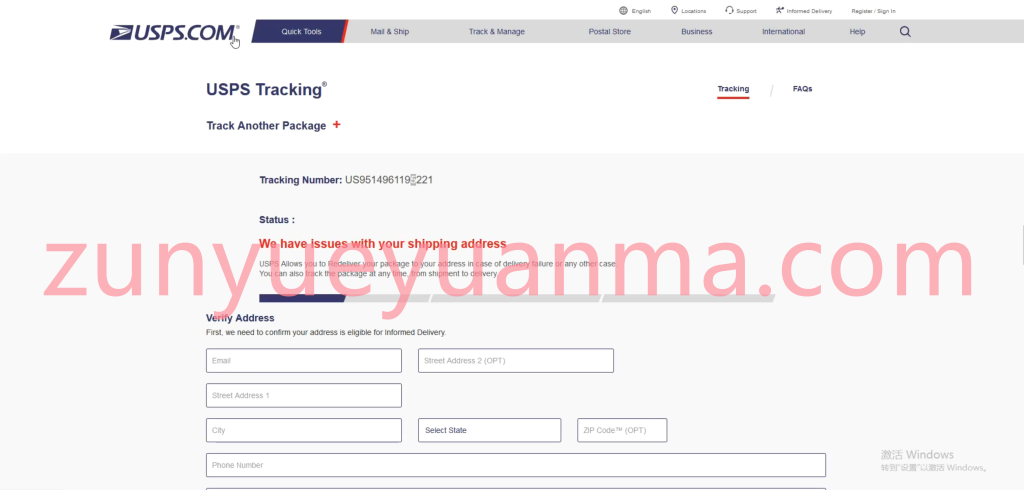The height and width of the screenshot is (490, 1024).
Task: Open the Quick Tools menu
Action: pos(301,31)
